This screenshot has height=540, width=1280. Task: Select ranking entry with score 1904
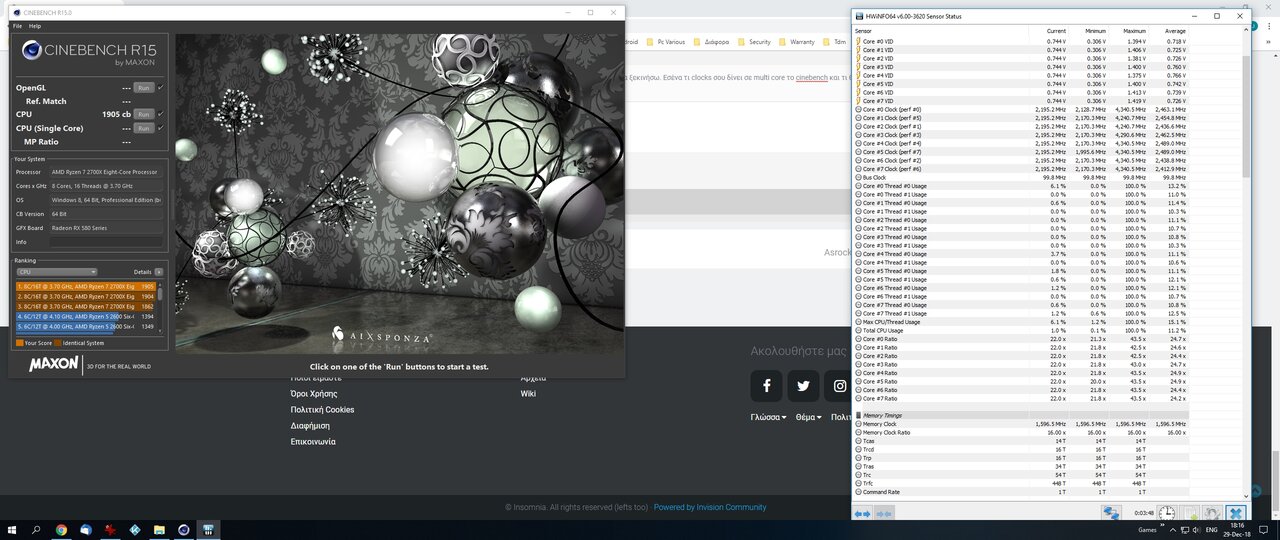point(85,297)
